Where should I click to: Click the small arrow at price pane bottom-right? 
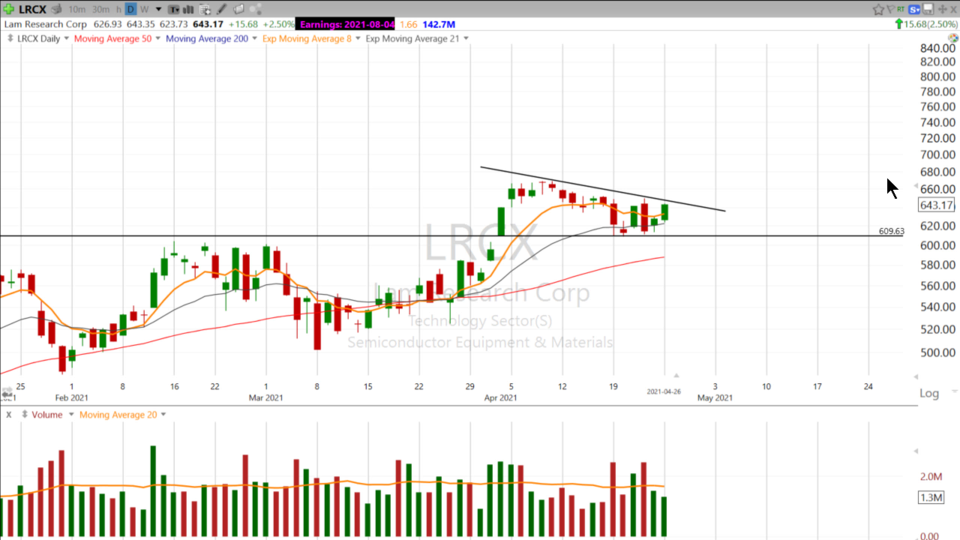pyautogui.click(x=916, y=377)
